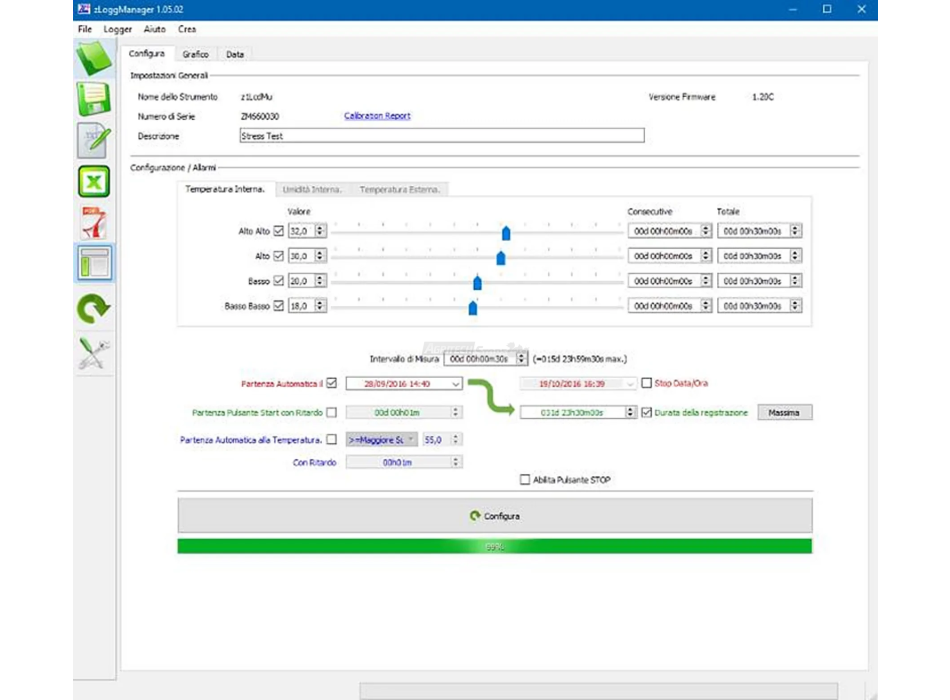This screenshot has width=950, height=700.
Task: Open the Calibration Report link
Action: pos(377,116)
